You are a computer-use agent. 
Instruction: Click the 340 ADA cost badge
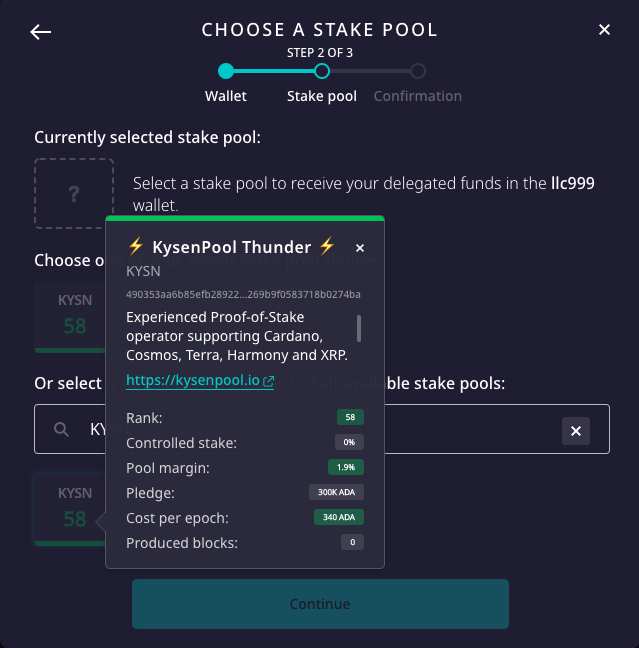[x=339, y=517]
